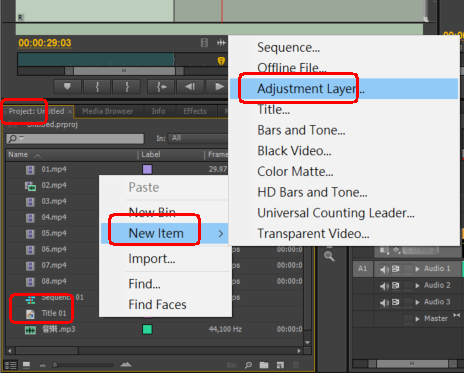The height and width of the screenshot is (373, 464).
Task: Click the Add Marker button
Action: click(x=67, y=87)
